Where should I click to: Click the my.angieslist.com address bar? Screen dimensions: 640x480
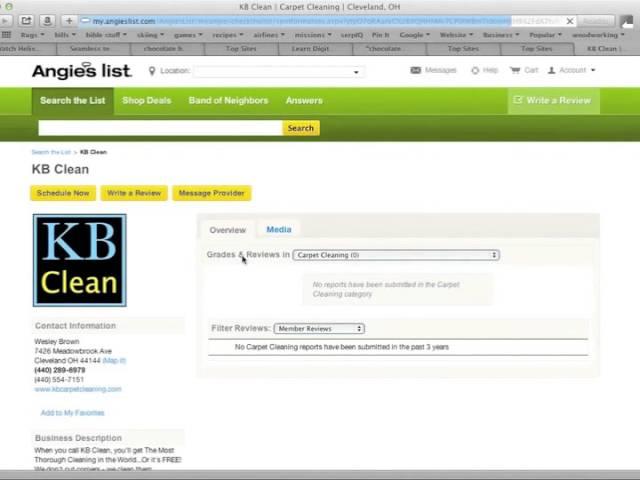322,21
